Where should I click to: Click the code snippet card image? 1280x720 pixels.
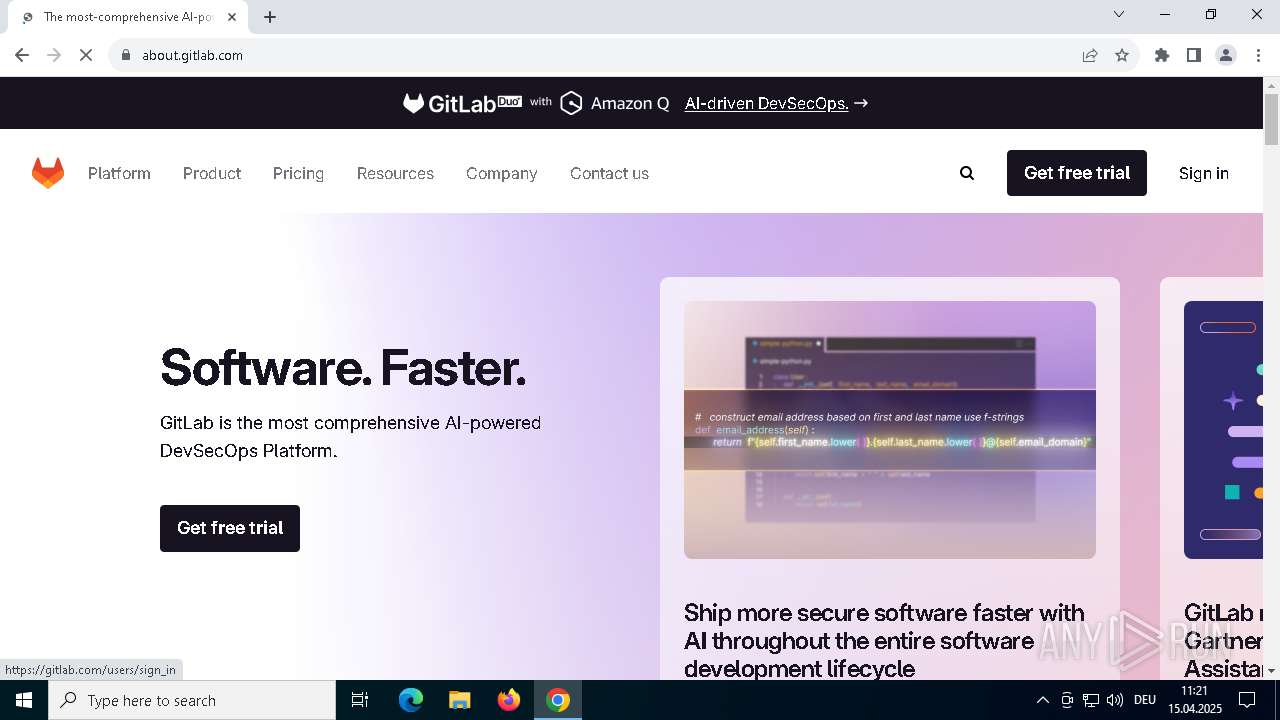coord(890,430)
